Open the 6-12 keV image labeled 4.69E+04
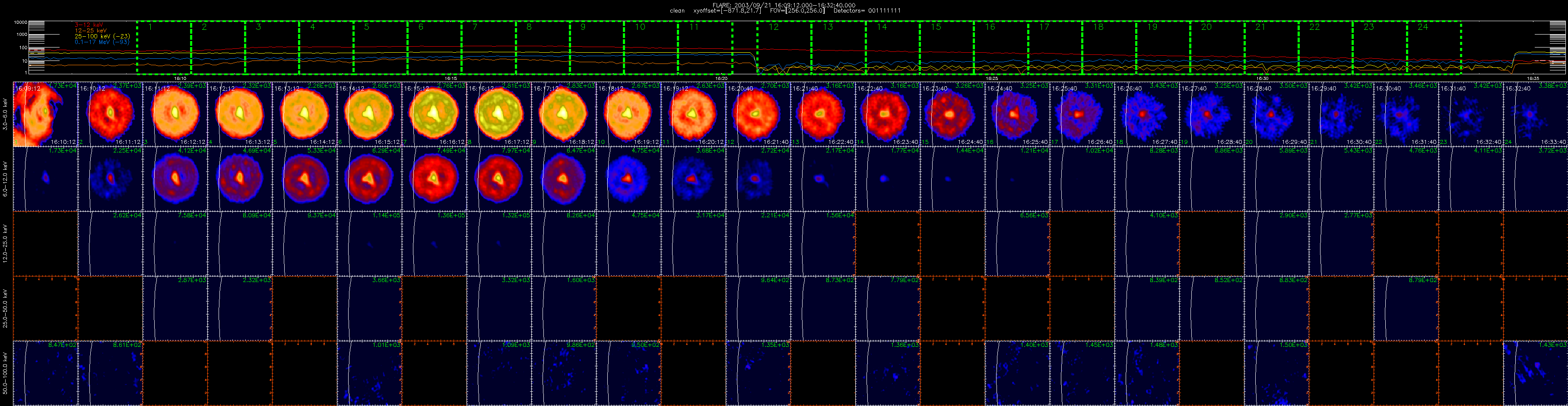 click(241, 179)
